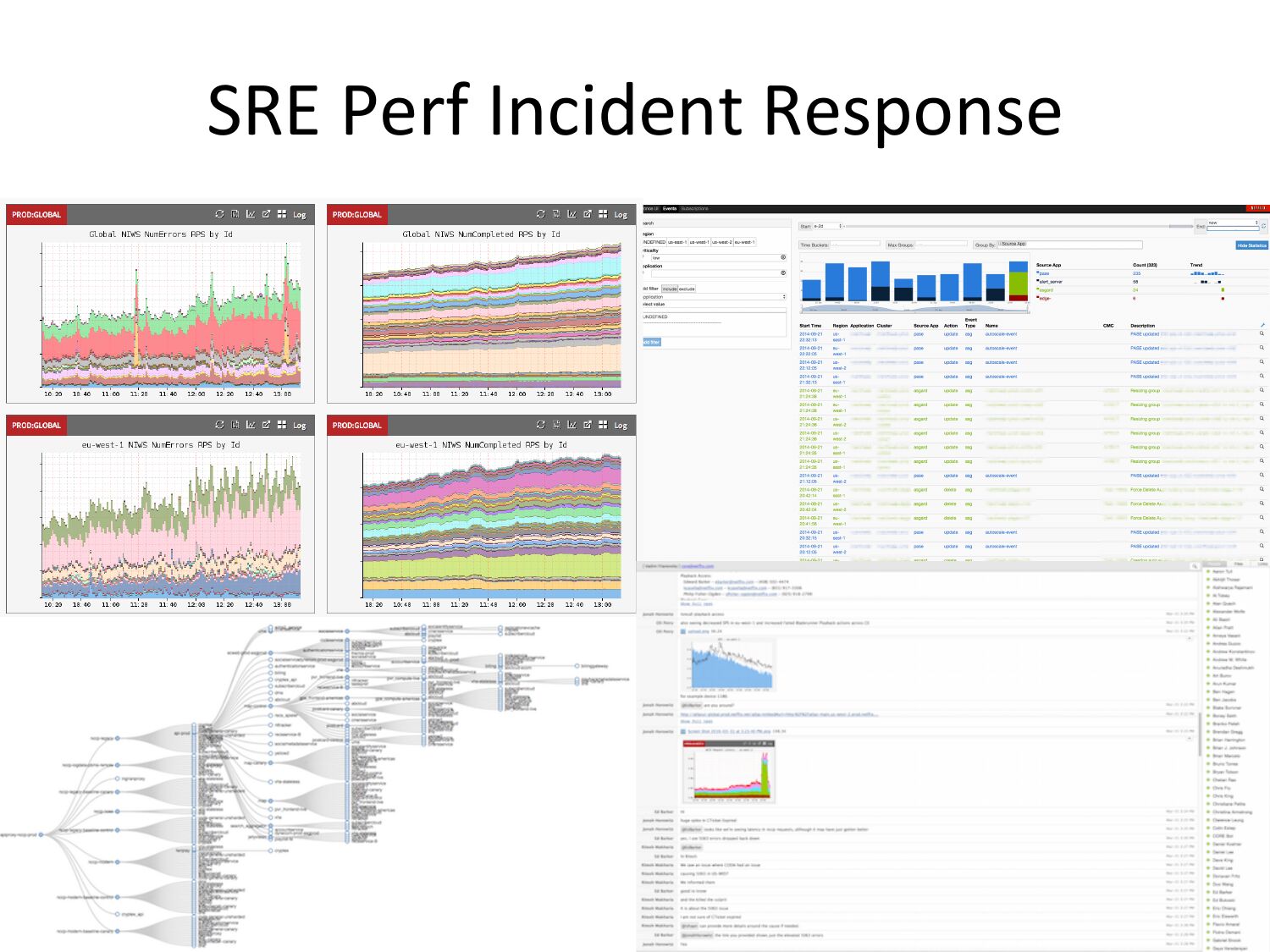Click grid view icon on eu-west-1 NumCompleted panel
This screenshot has width=1270, height=952.
point(603,425)
